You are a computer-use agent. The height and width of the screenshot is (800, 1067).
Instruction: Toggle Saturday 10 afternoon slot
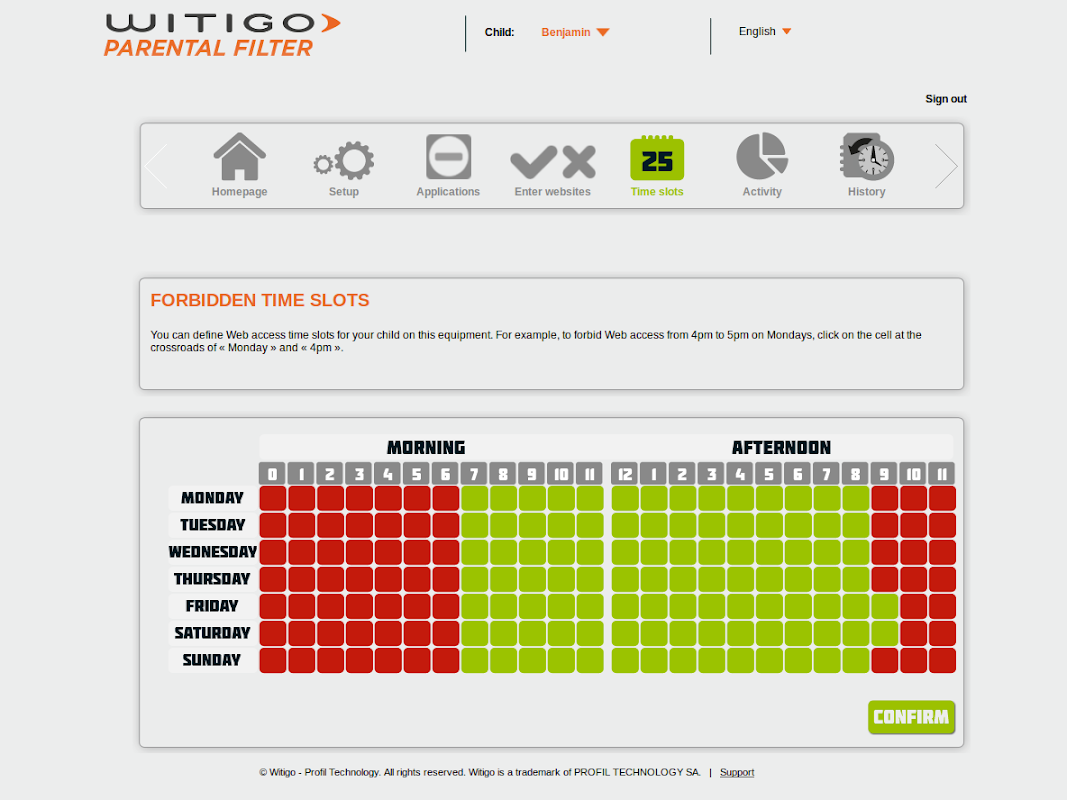pyautogui.click(x=913, y=633)
